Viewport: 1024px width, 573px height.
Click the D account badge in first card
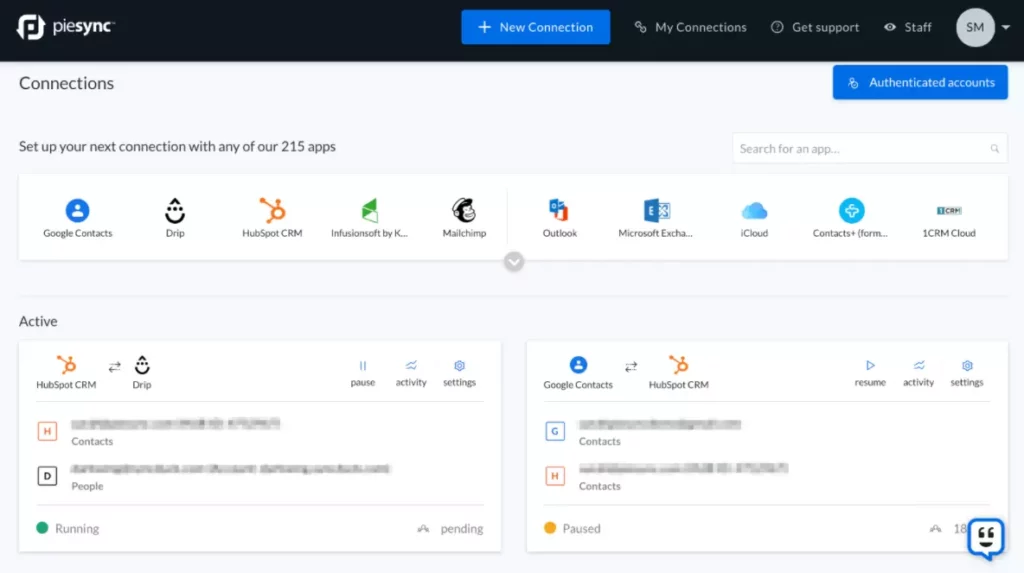click(x=47, y=476)
